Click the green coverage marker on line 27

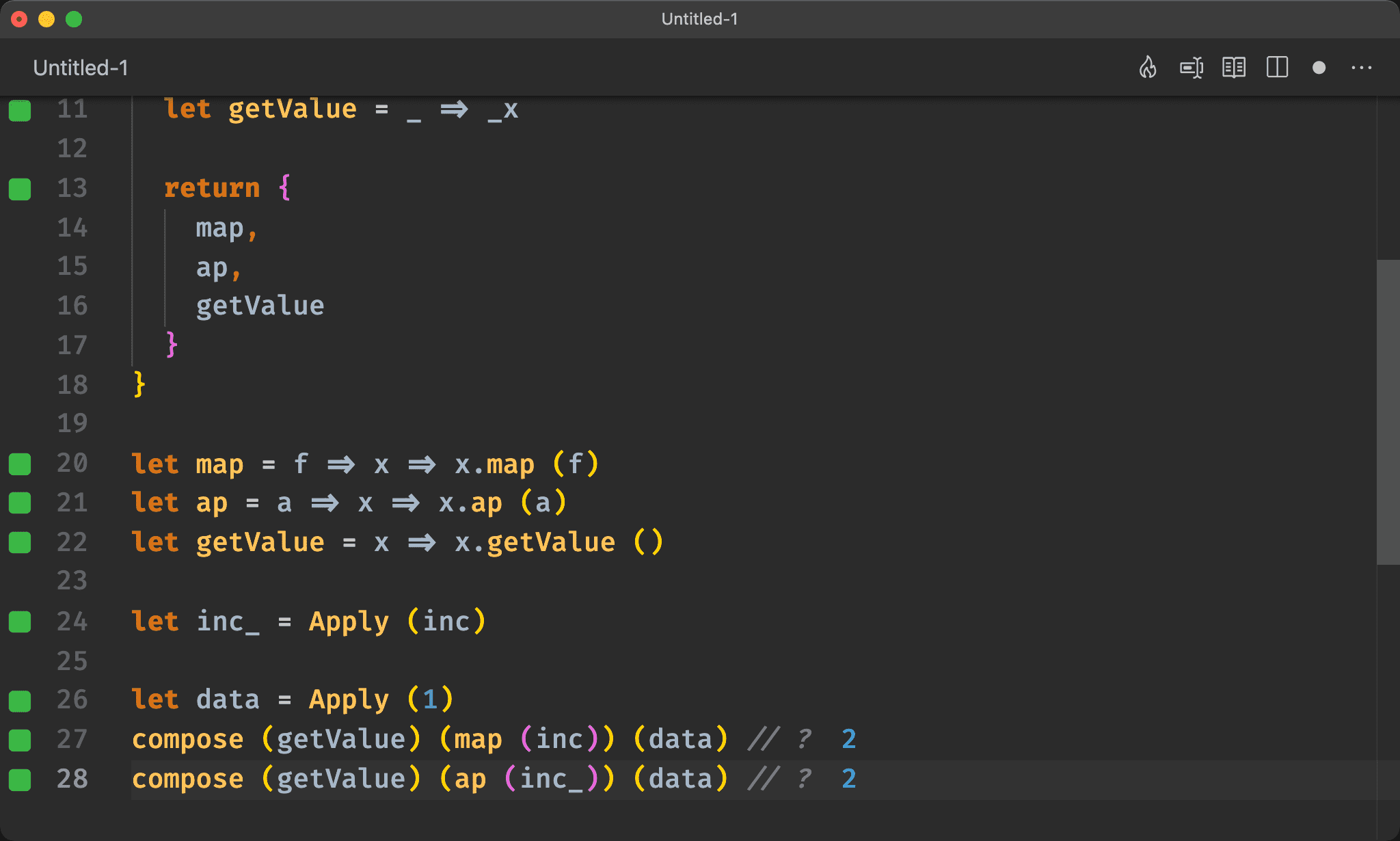20,740
